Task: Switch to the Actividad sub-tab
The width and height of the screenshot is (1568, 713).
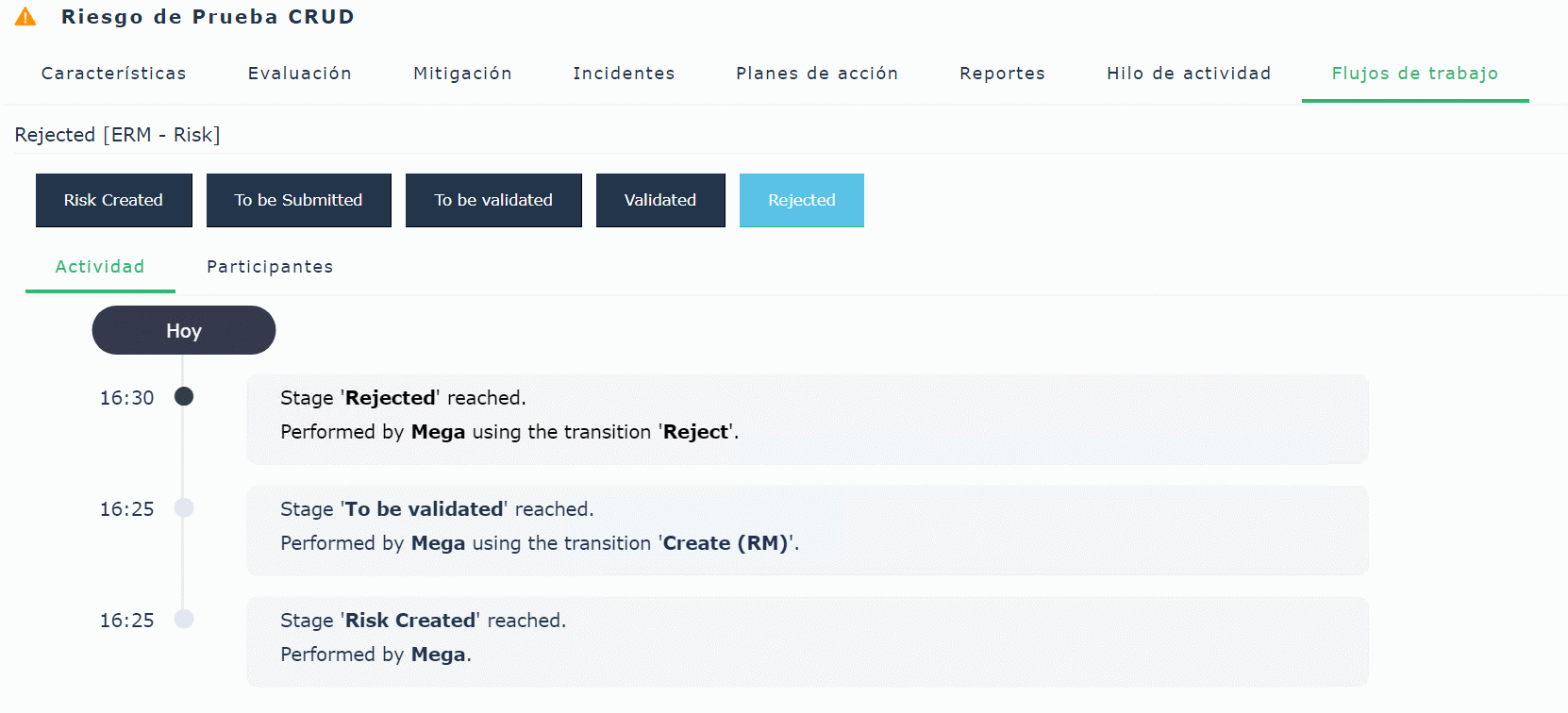Action: [x=100, y=267]
